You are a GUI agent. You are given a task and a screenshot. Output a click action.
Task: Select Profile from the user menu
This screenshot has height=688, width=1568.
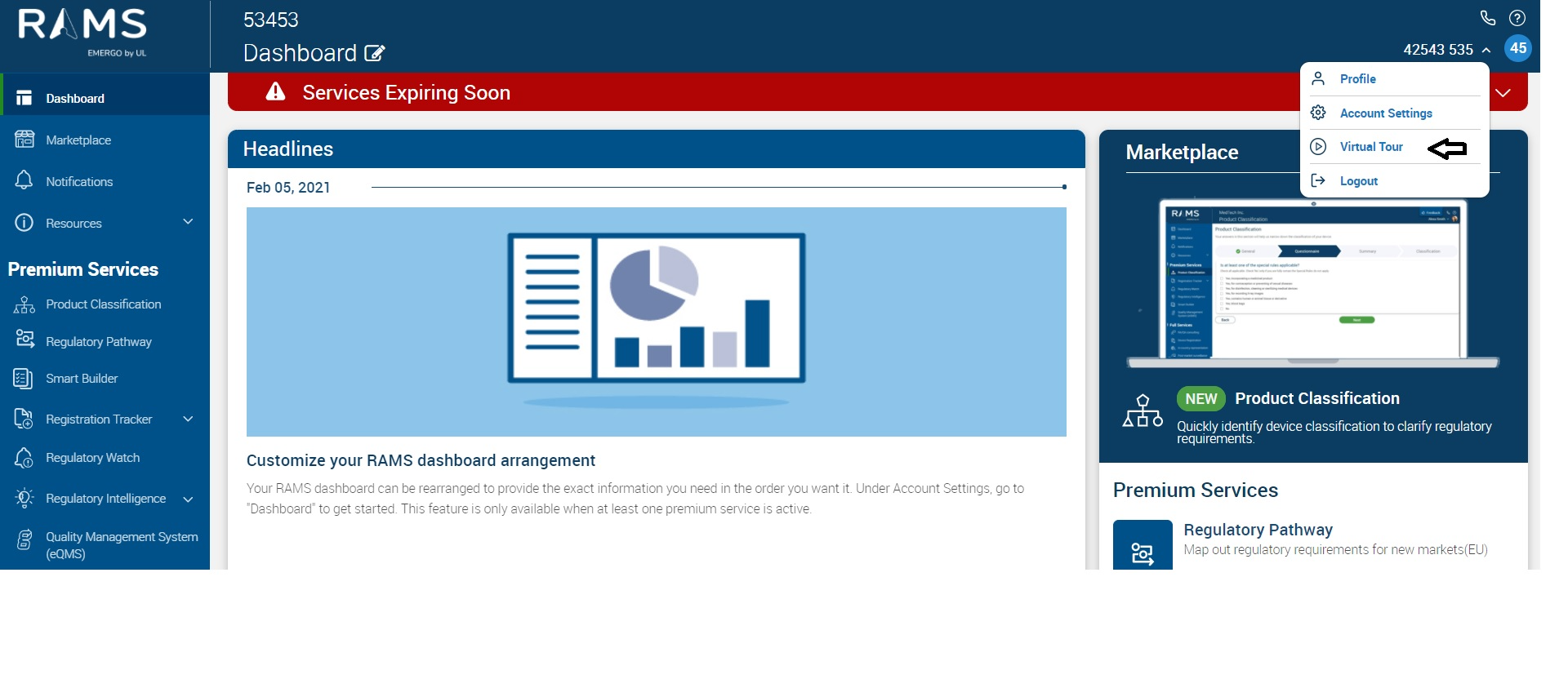[x=1358, y=79]
